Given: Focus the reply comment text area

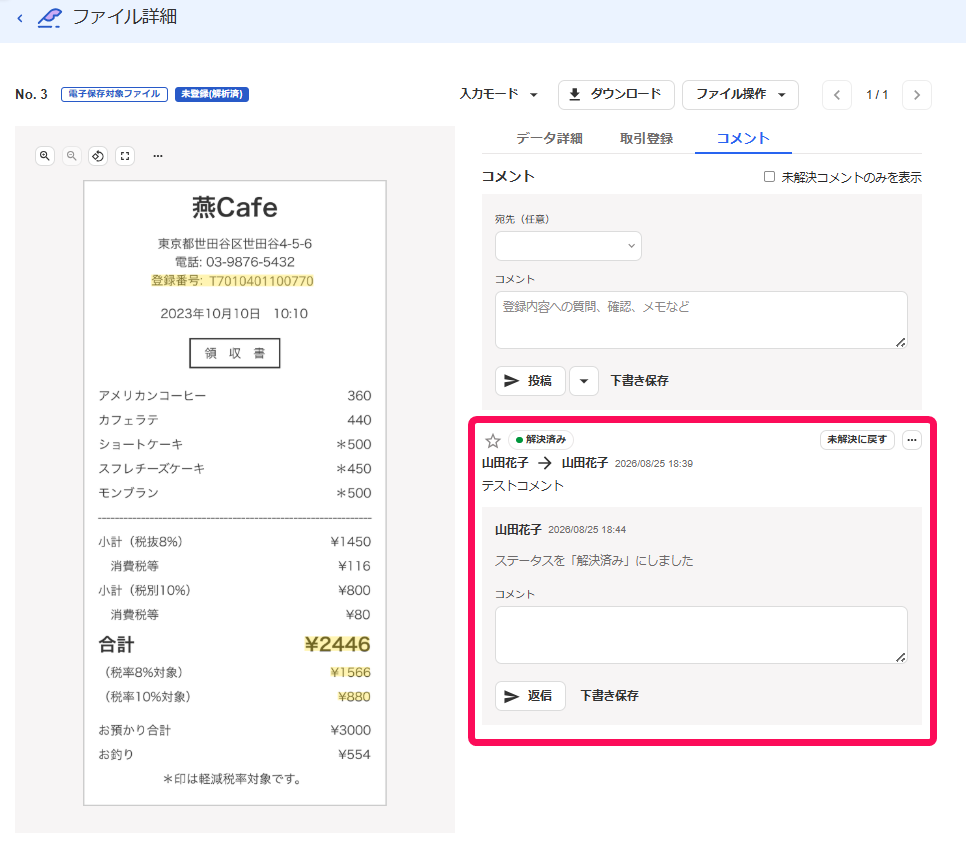Looking at the screenshot, I should point(701,635).
